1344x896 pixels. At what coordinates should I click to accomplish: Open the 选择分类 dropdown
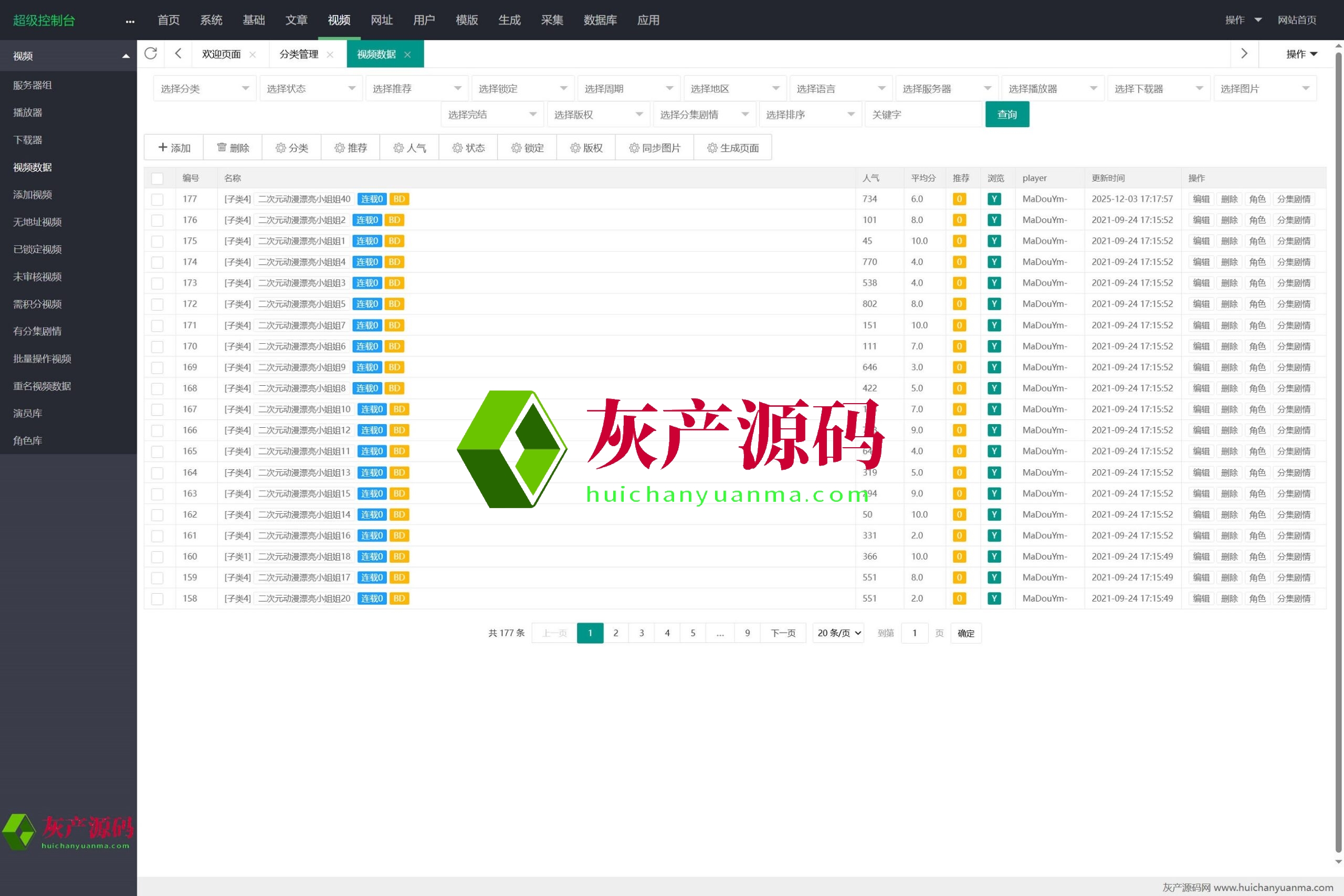pos(204,89)
